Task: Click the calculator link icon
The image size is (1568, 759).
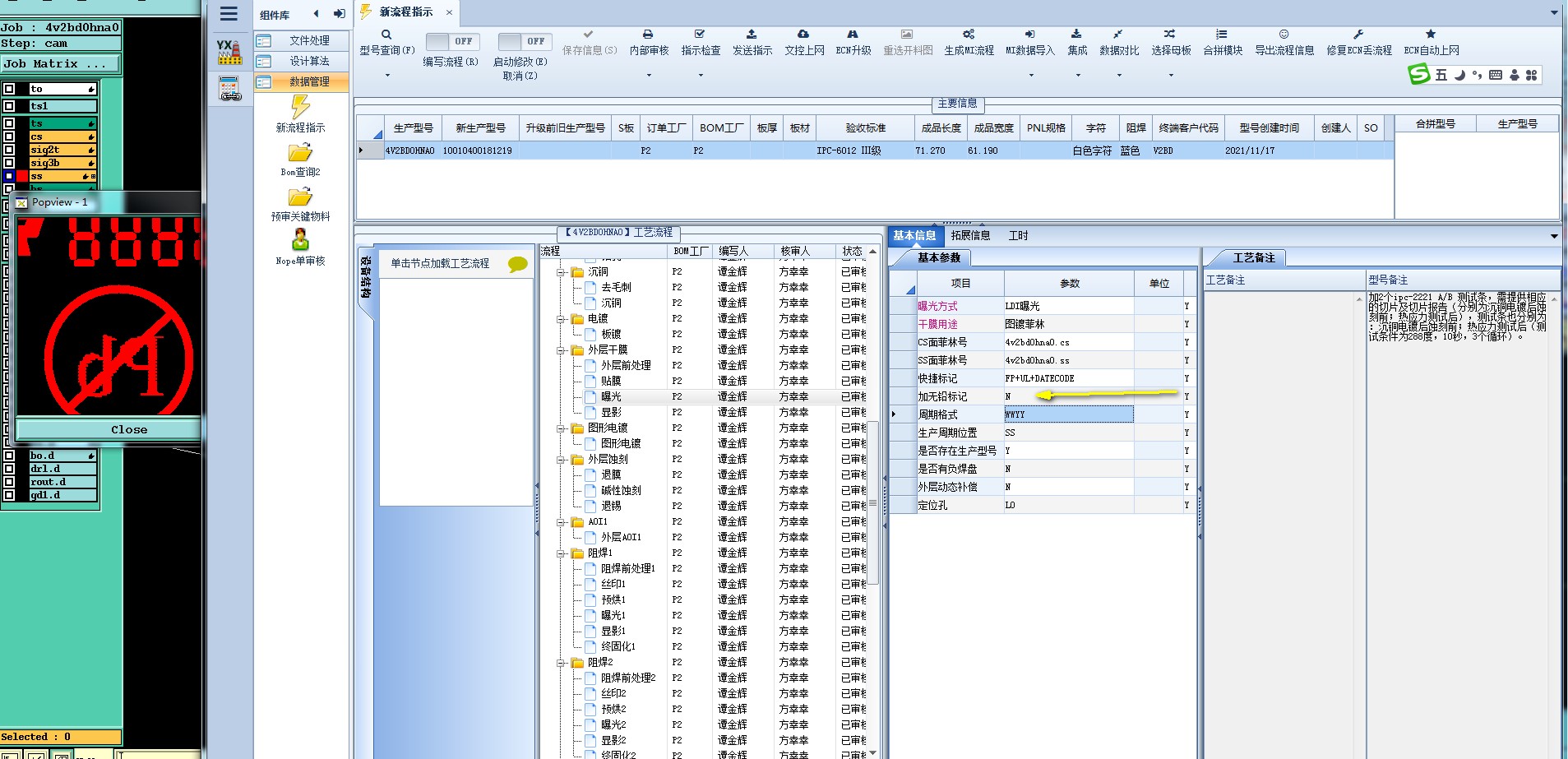Action: pyautogui.click(x=229, y=88)
